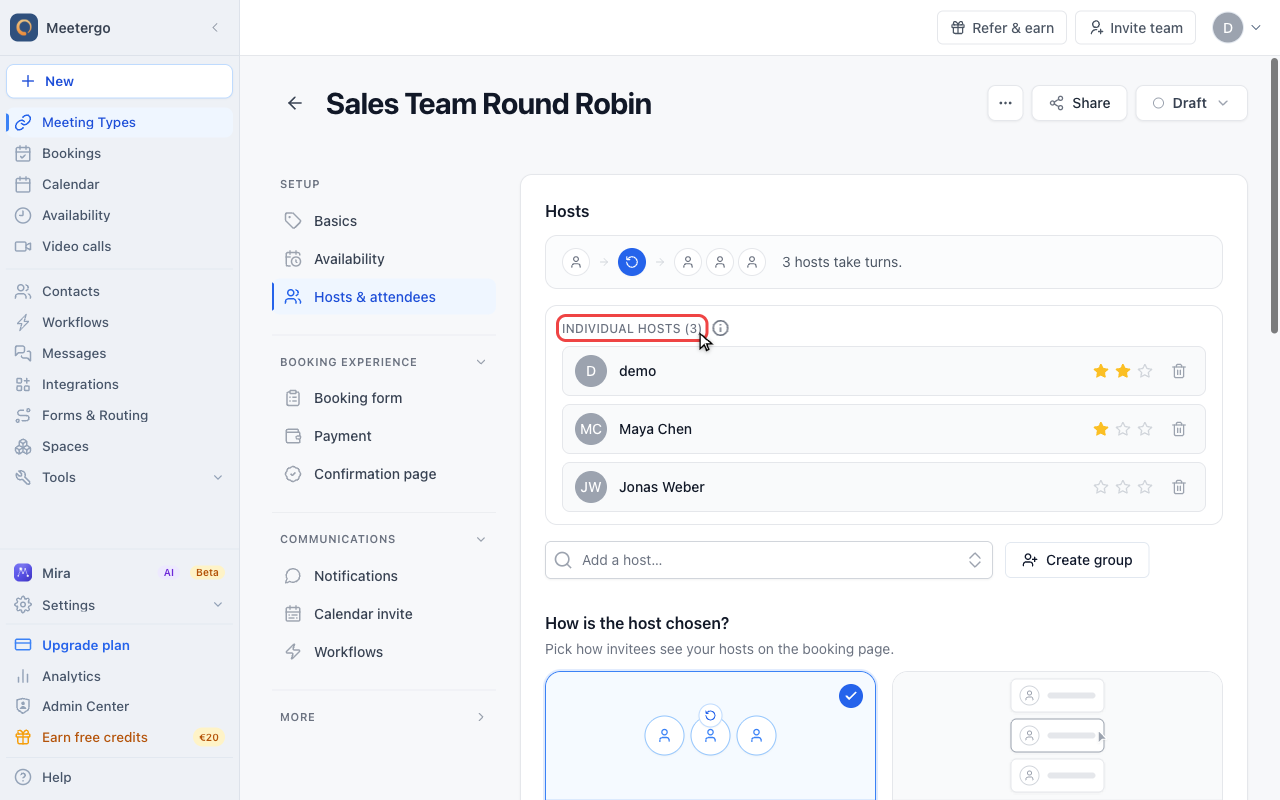Click the info icon beside Individual Hosts
This screenshot has width=1280, height=800.
coord(721,328)
